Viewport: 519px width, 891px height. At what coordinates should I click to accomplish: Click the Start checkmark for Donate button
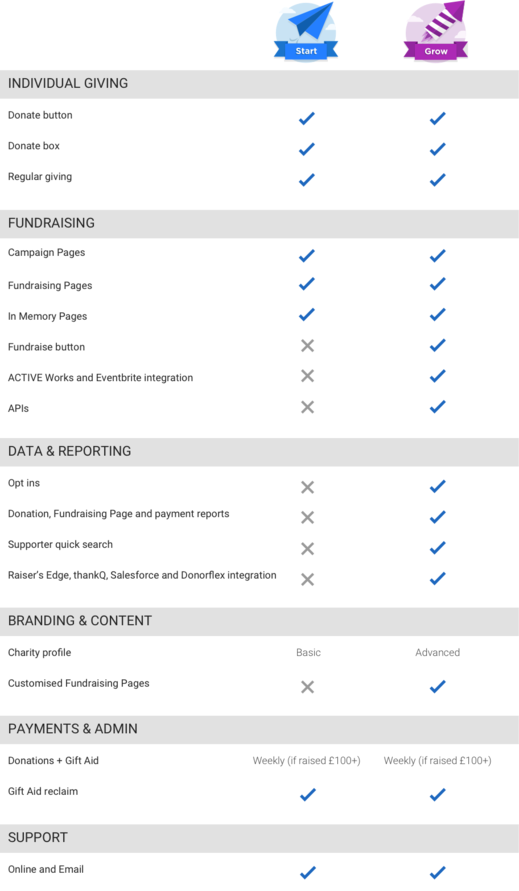click(307, 118)
